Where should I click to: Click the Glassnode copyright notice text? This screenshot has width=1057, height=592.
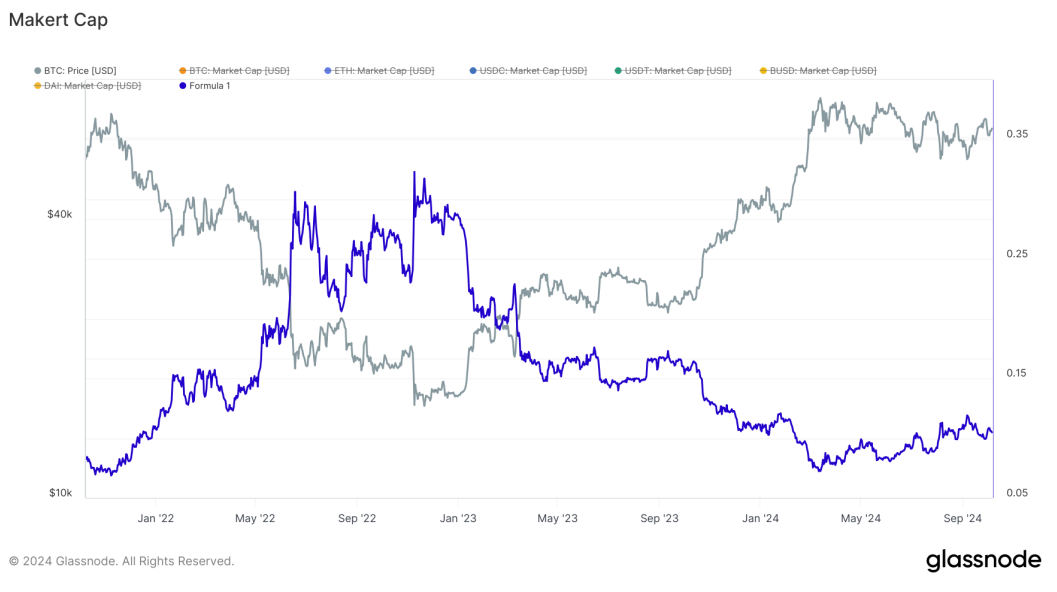click(121, 561)
